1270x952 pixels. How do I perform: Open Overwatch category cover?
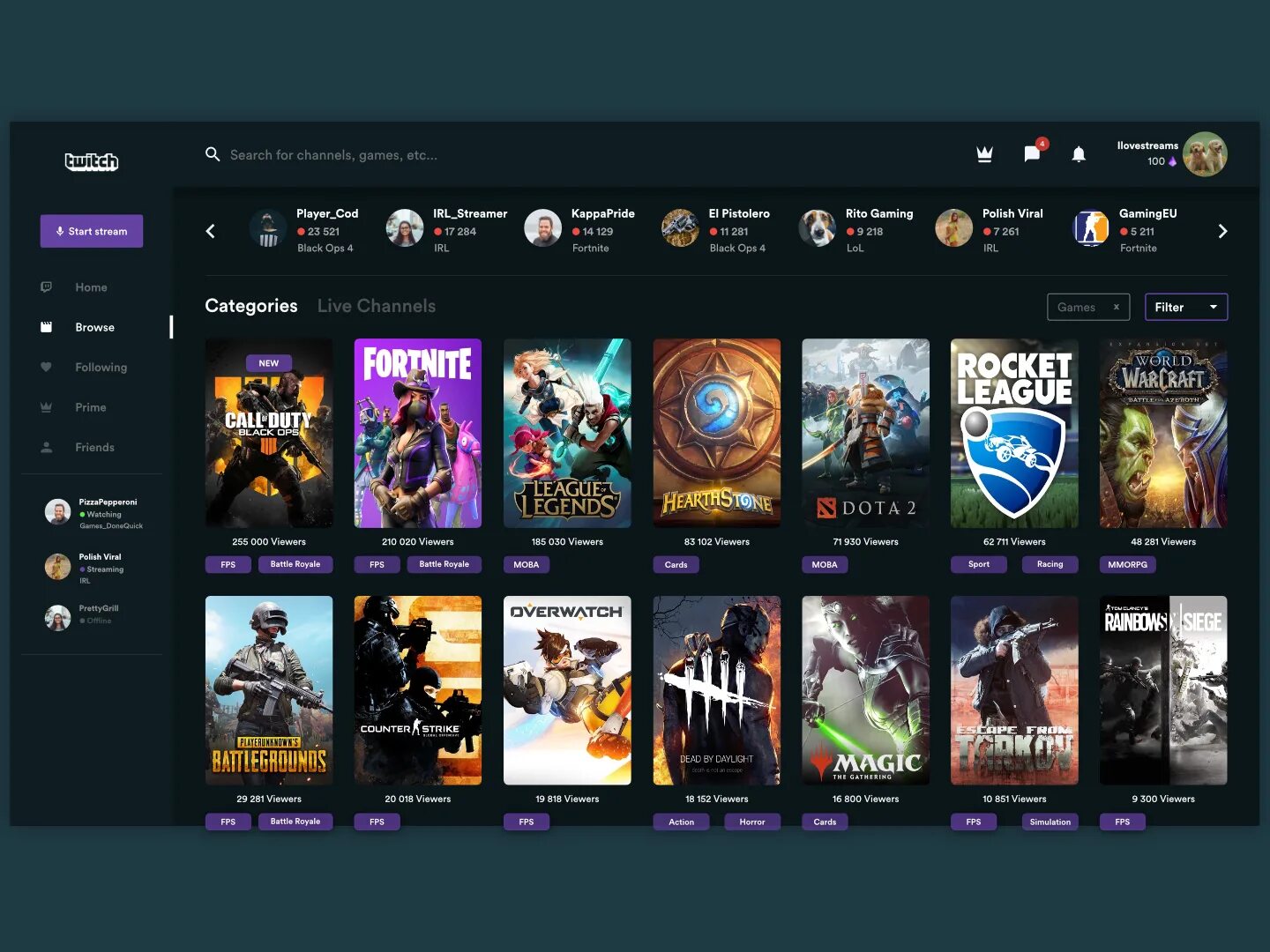pos(567,690)
